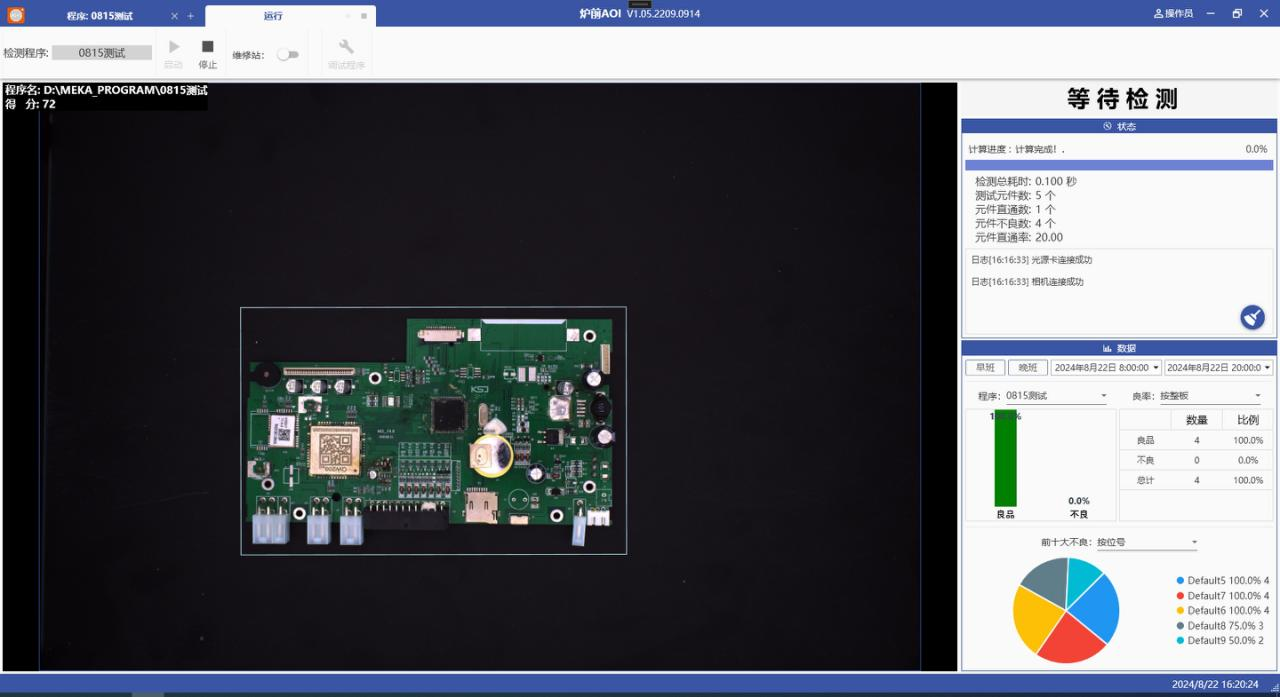The height and width of the screenshot is (697, 1280).
Task: Click the operator (操作员) user icon
Action: (x=1159, y=14)
